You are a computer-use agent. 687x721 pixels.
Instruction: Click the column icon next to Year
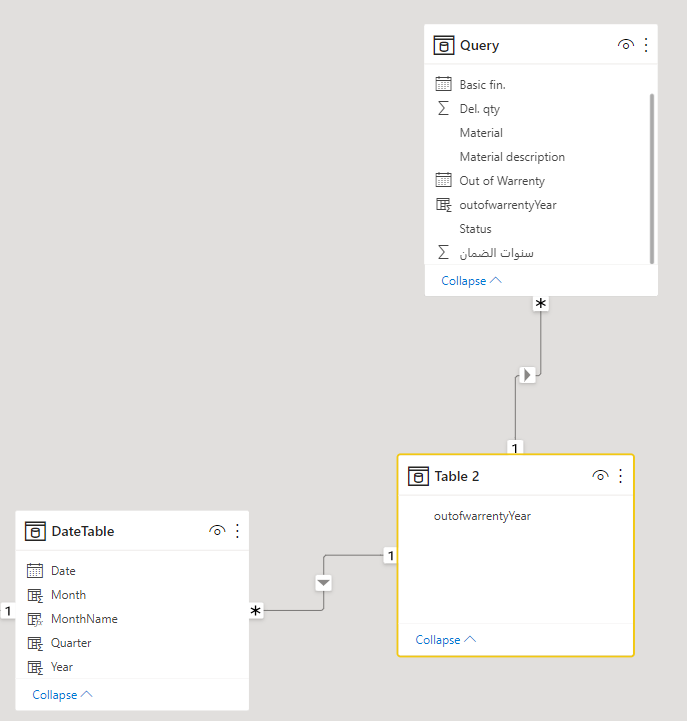[35, 667]
